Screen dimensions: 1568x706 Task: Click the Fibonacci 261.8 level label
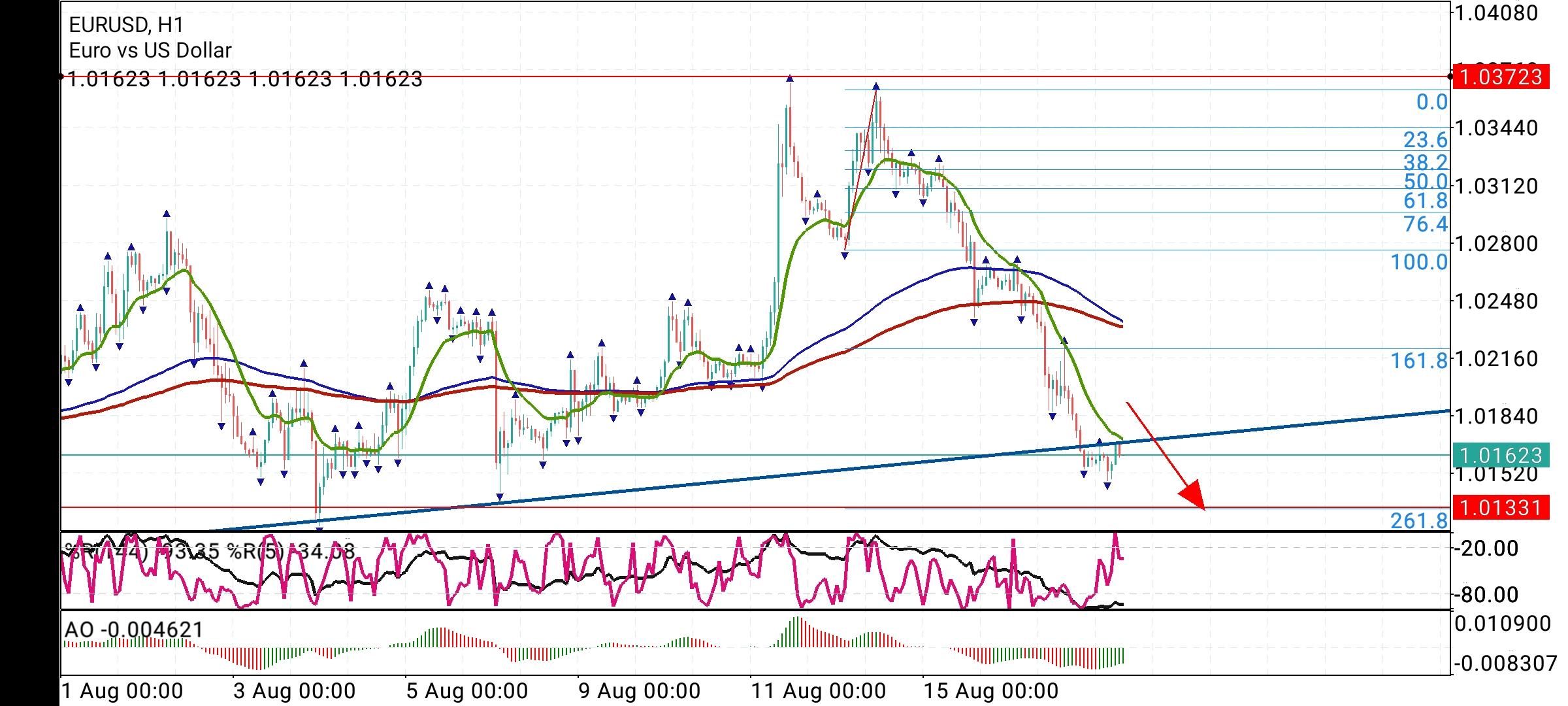click(1419, 521)
